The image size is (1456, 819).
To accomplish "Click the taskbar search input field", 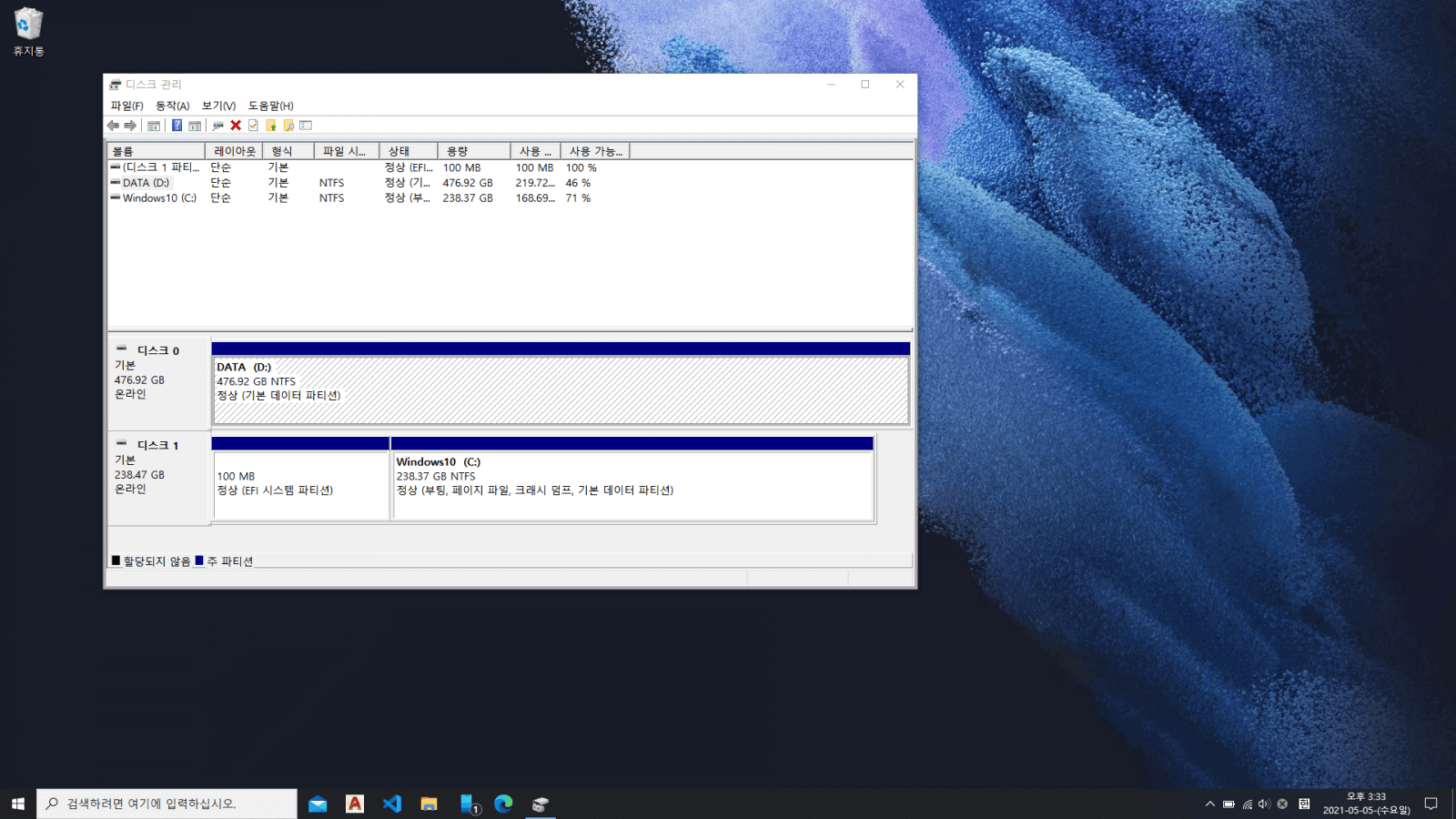I will pyautogui.click(x=167, y=804).
